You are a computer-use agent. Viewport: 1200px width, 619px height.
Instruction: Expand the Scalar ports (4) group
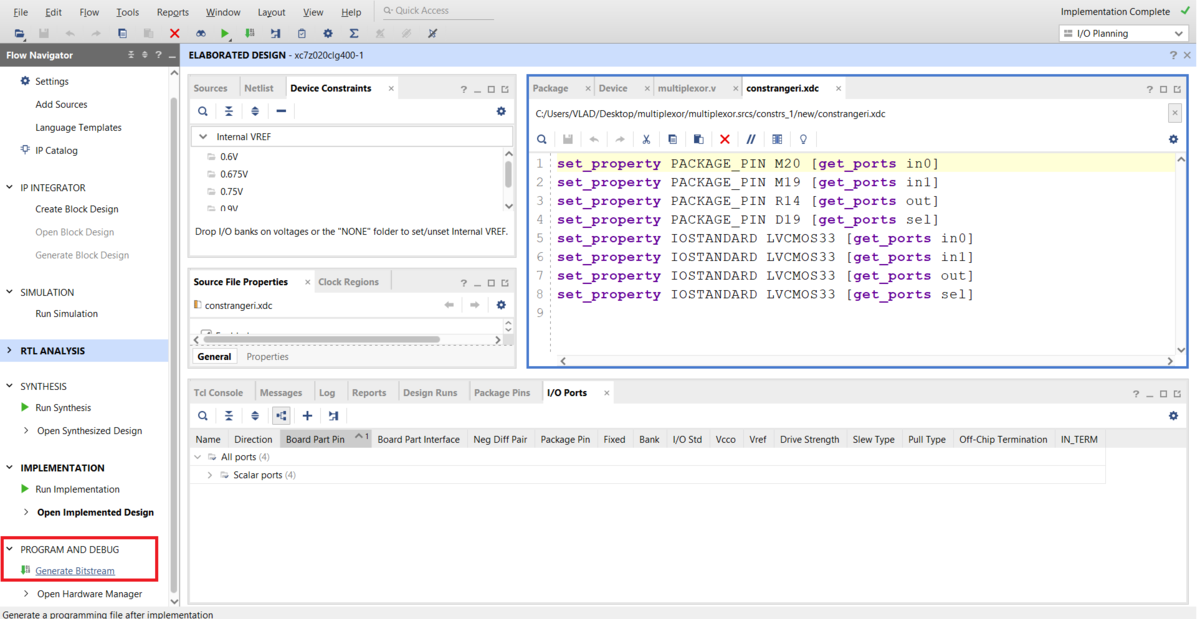(x=210, y=475)
